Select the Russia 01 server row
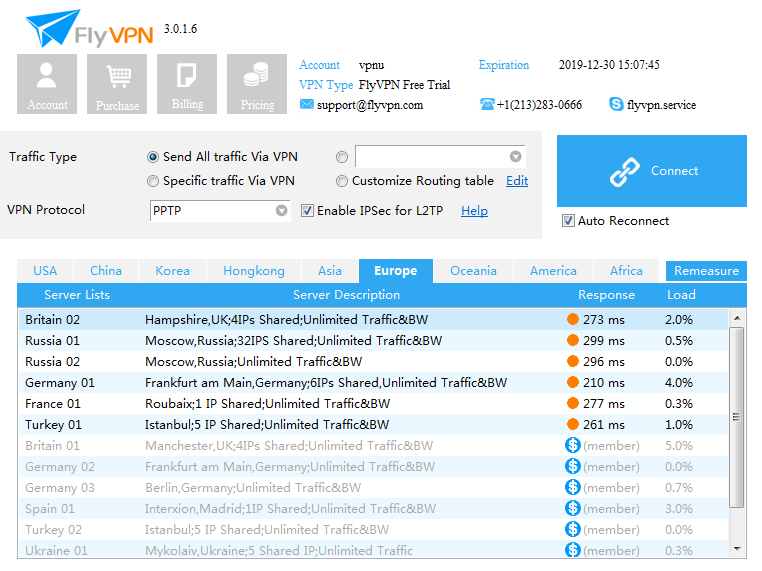The height and width of the screenshot is (571, 762). pyautogui.click(x=373, y=340)
